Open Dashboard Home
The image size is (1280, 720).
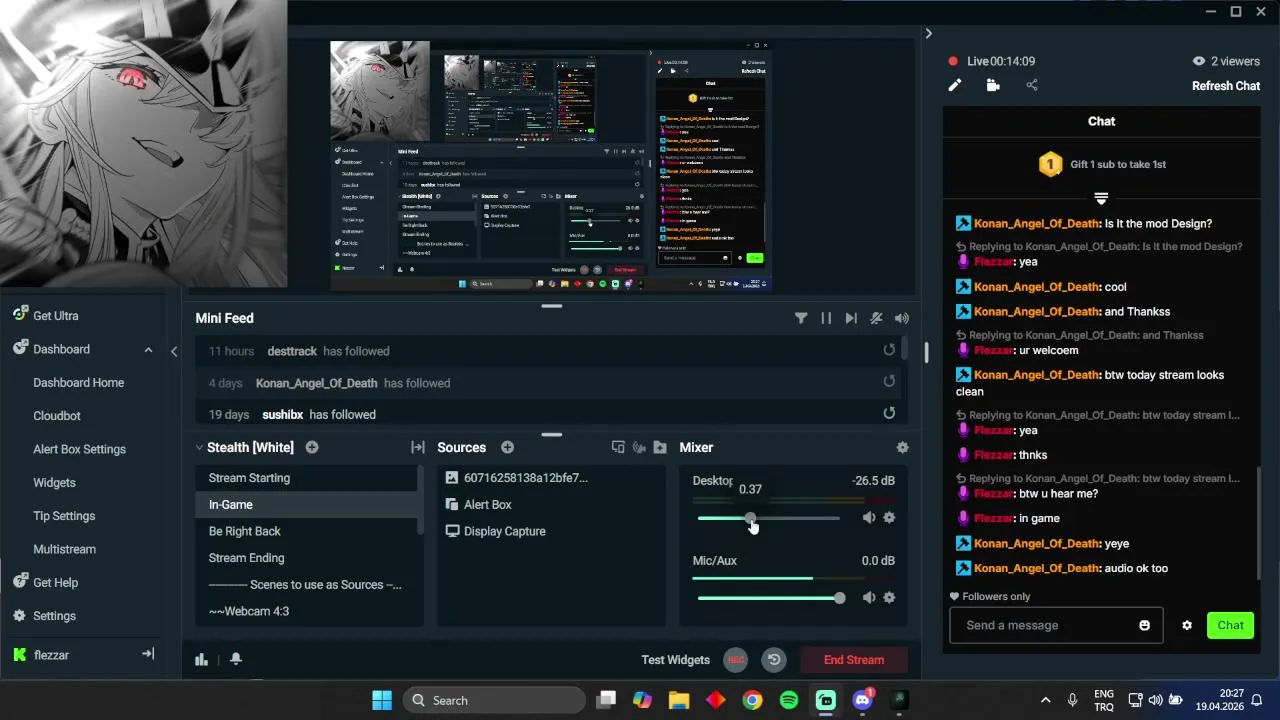coord(79,382)
